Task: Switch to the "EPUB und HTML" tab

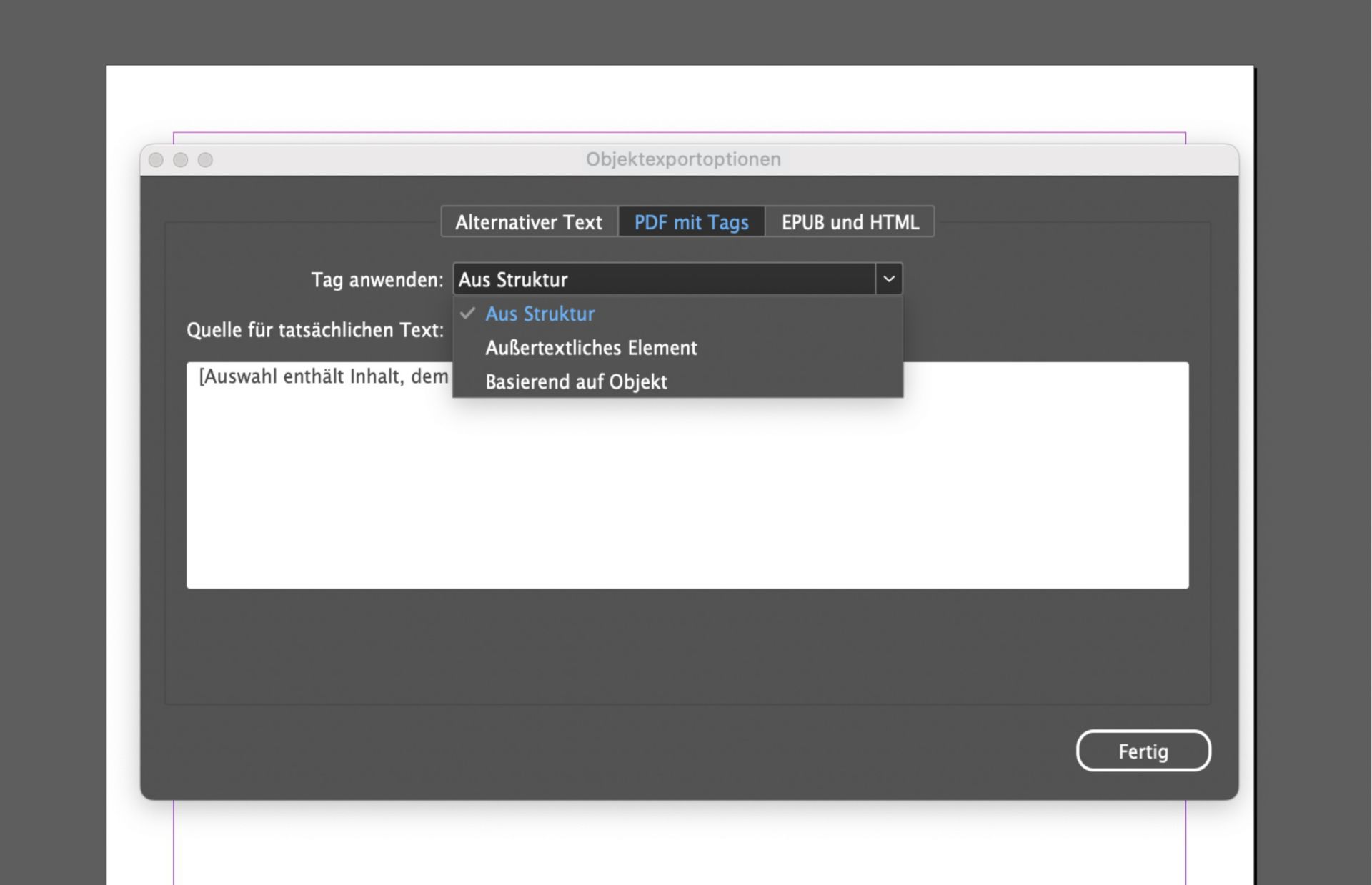Action: pos(849,222)
